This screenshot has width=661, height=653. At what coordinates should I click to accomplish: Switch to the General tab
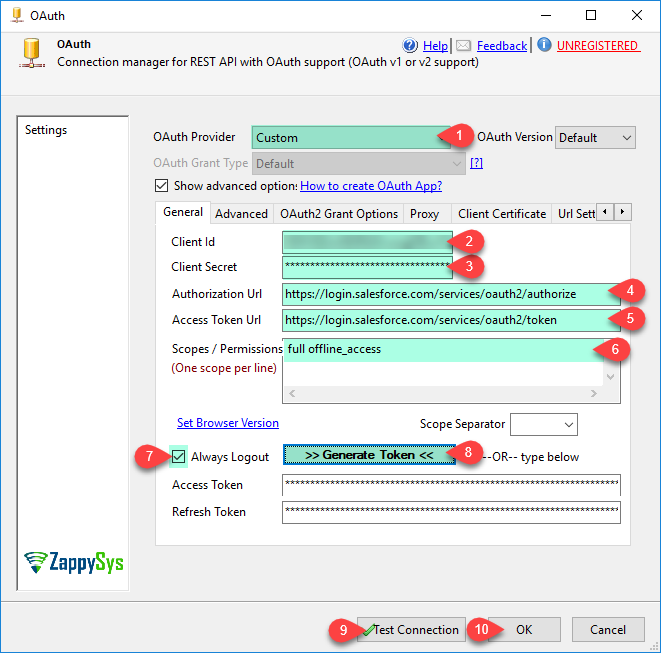click(183, 212)
